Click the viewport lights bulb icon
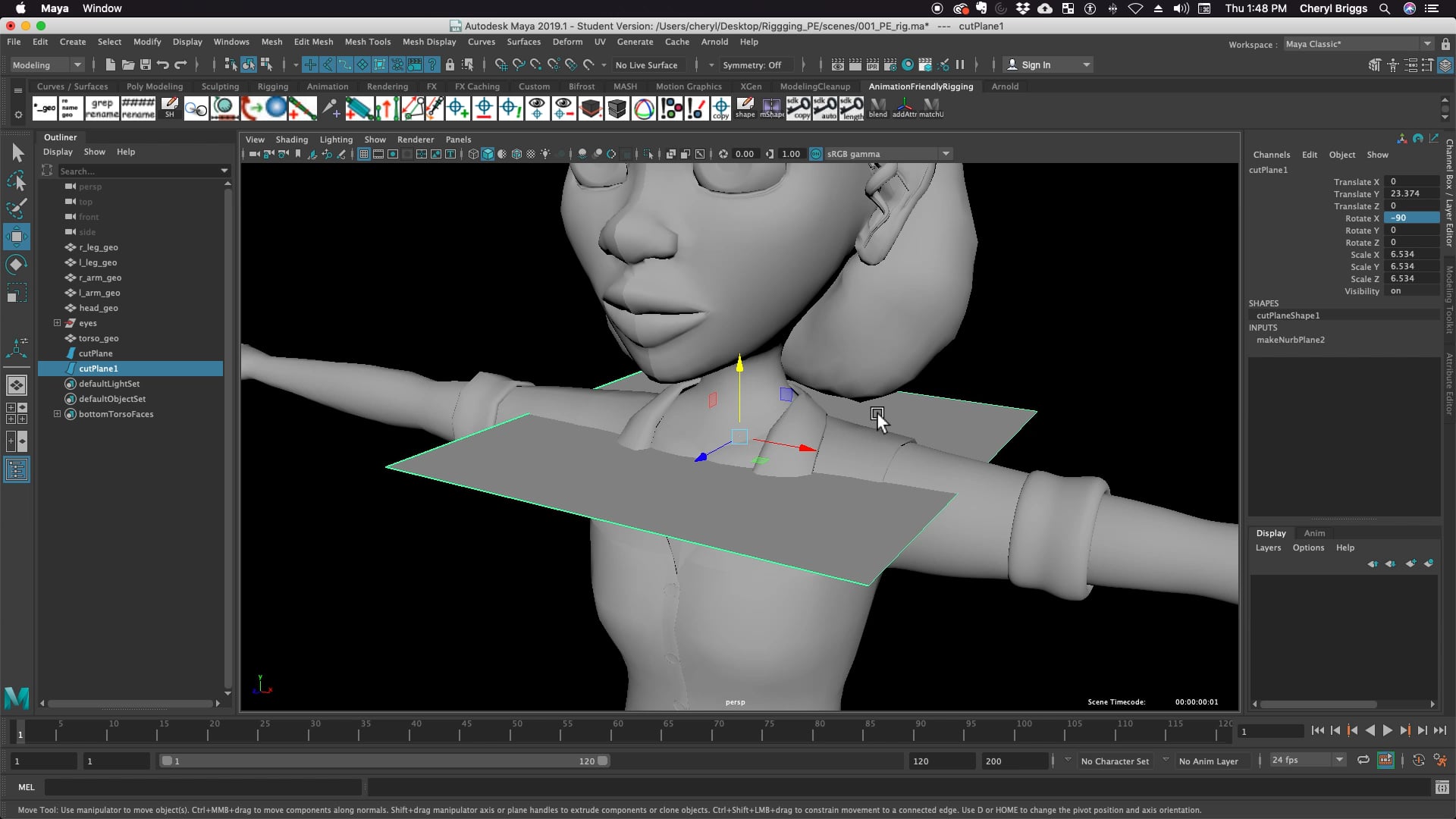 coord(545,154)
